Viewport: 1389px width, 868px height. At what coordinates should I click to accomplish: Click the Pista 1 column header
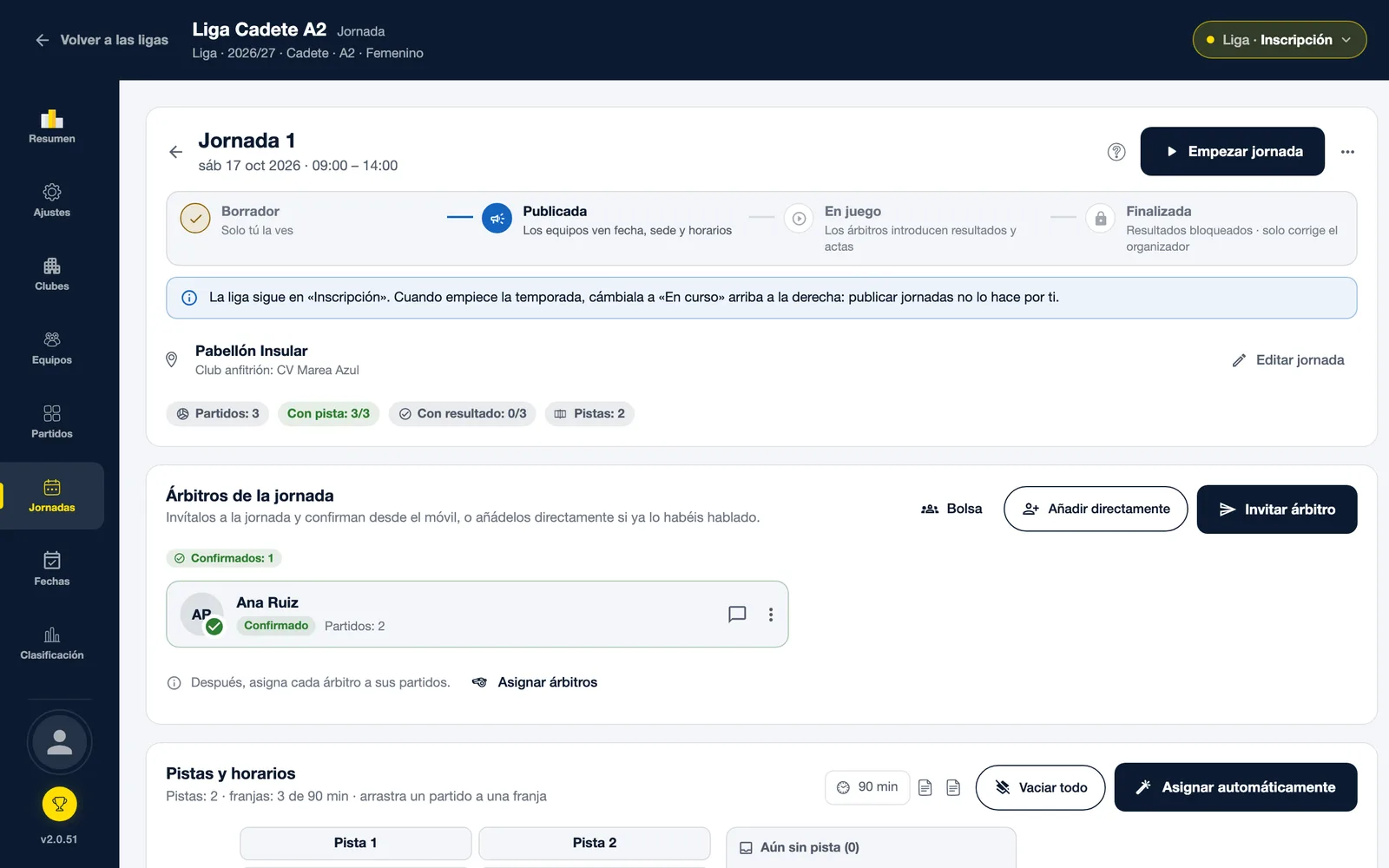(356, 843)
